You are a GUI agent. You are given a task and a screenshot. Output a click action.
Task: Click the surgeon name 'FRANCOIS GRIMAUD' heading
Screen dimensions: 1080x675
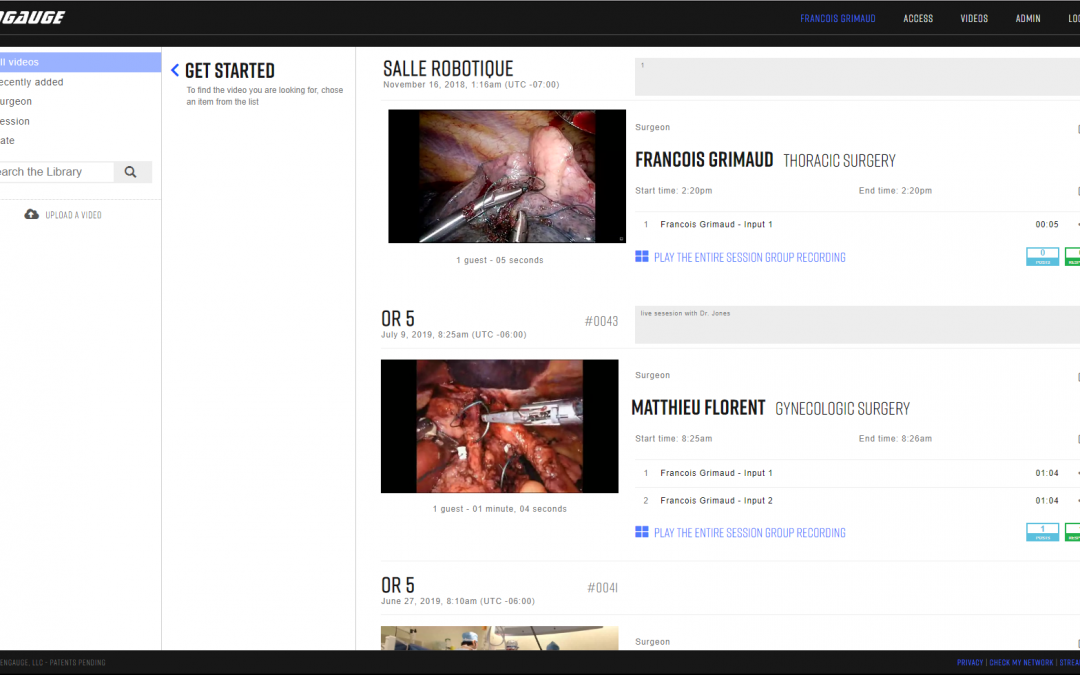pyautogui.click(x=704, y=160)
